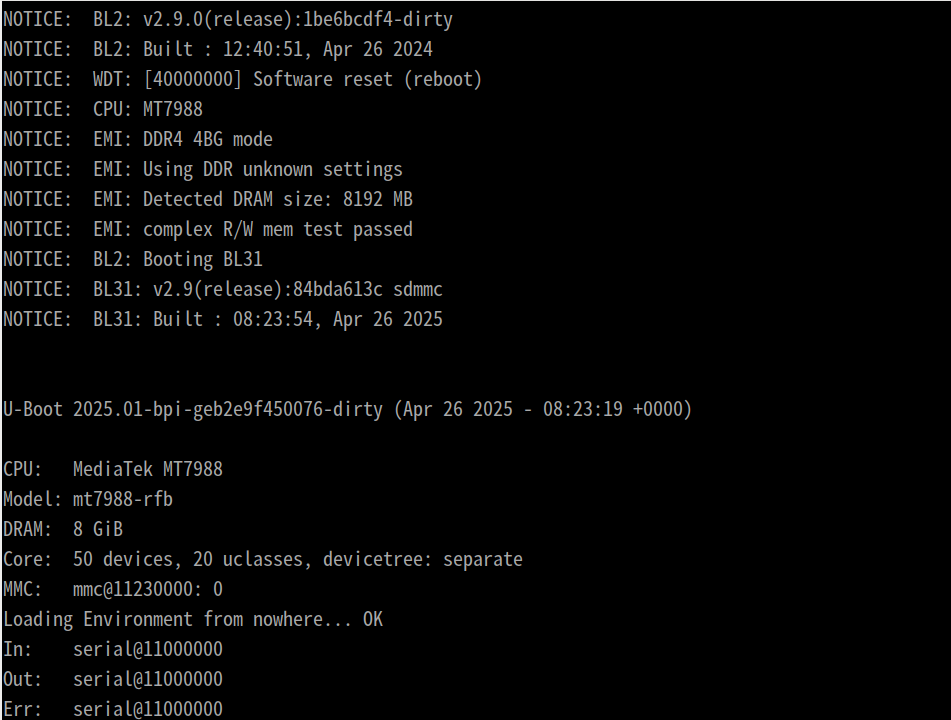The image size is (951, 720).
Task: Click the complex R/W mem test passed line
Action: pos(208,229)
